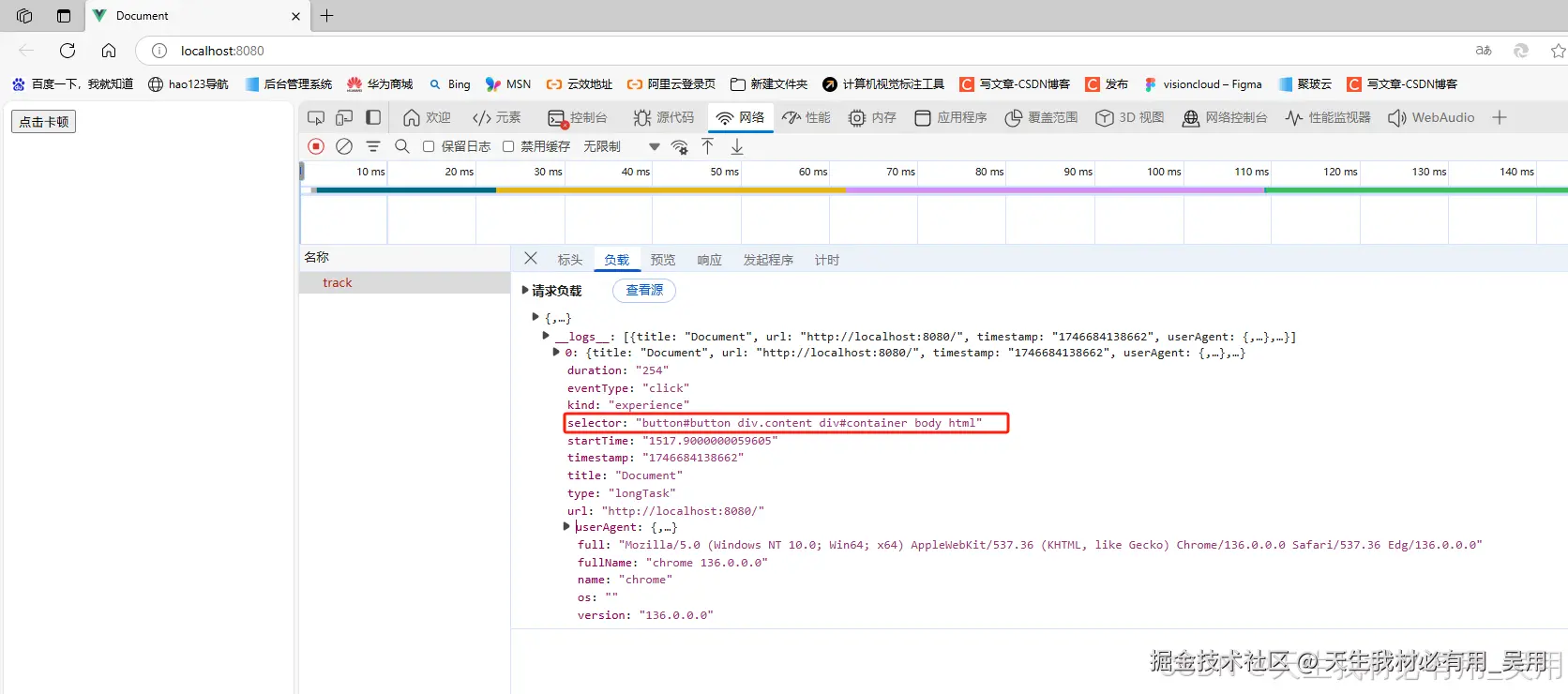Switch to the 元素 elements tab
This screenshot has width=1568, height=694.
(496, 118)
